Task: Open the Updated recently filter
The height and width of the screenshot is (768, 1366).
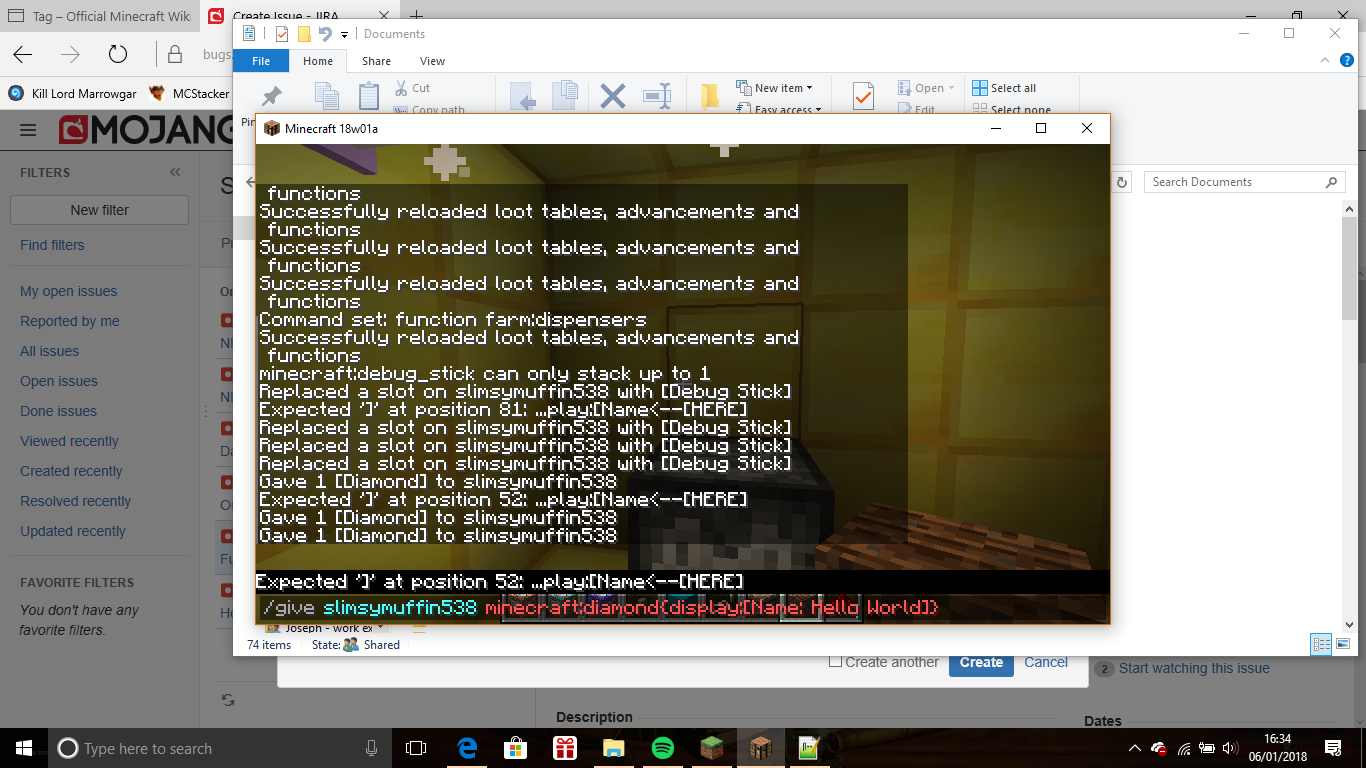Action: click(x=73, y=531)
